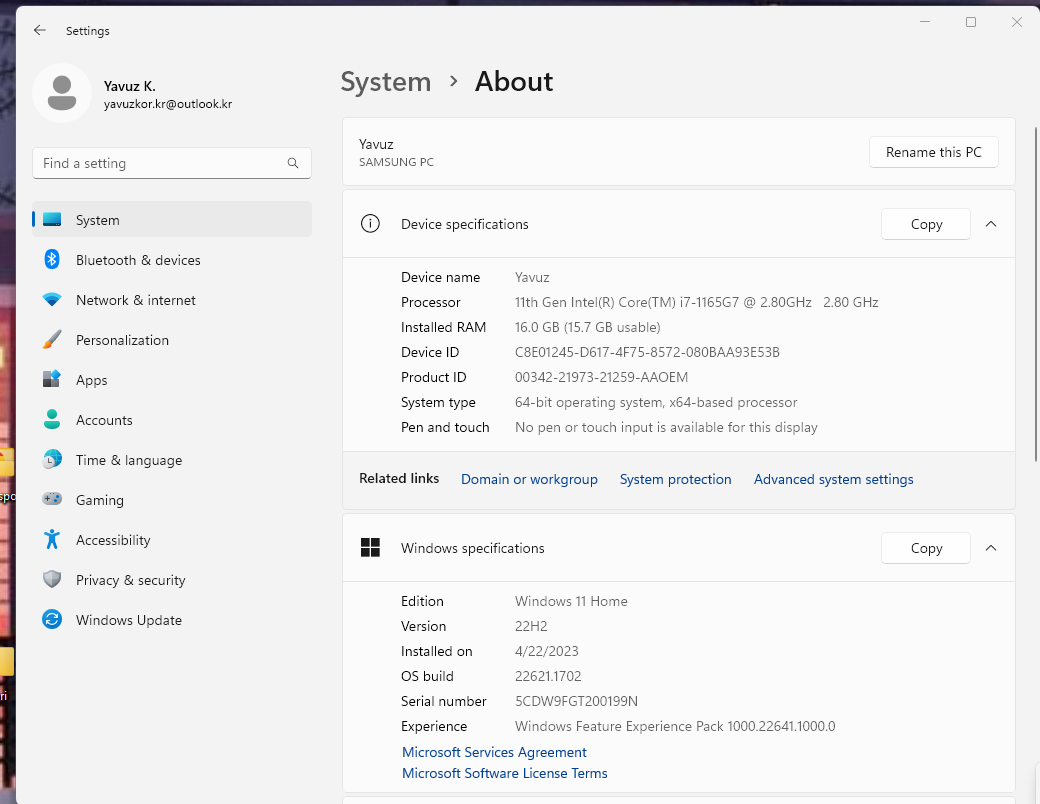This screenshot has width=1040, height=804.
Task: Copy the Windows specifications
Action: pos(926,548)
